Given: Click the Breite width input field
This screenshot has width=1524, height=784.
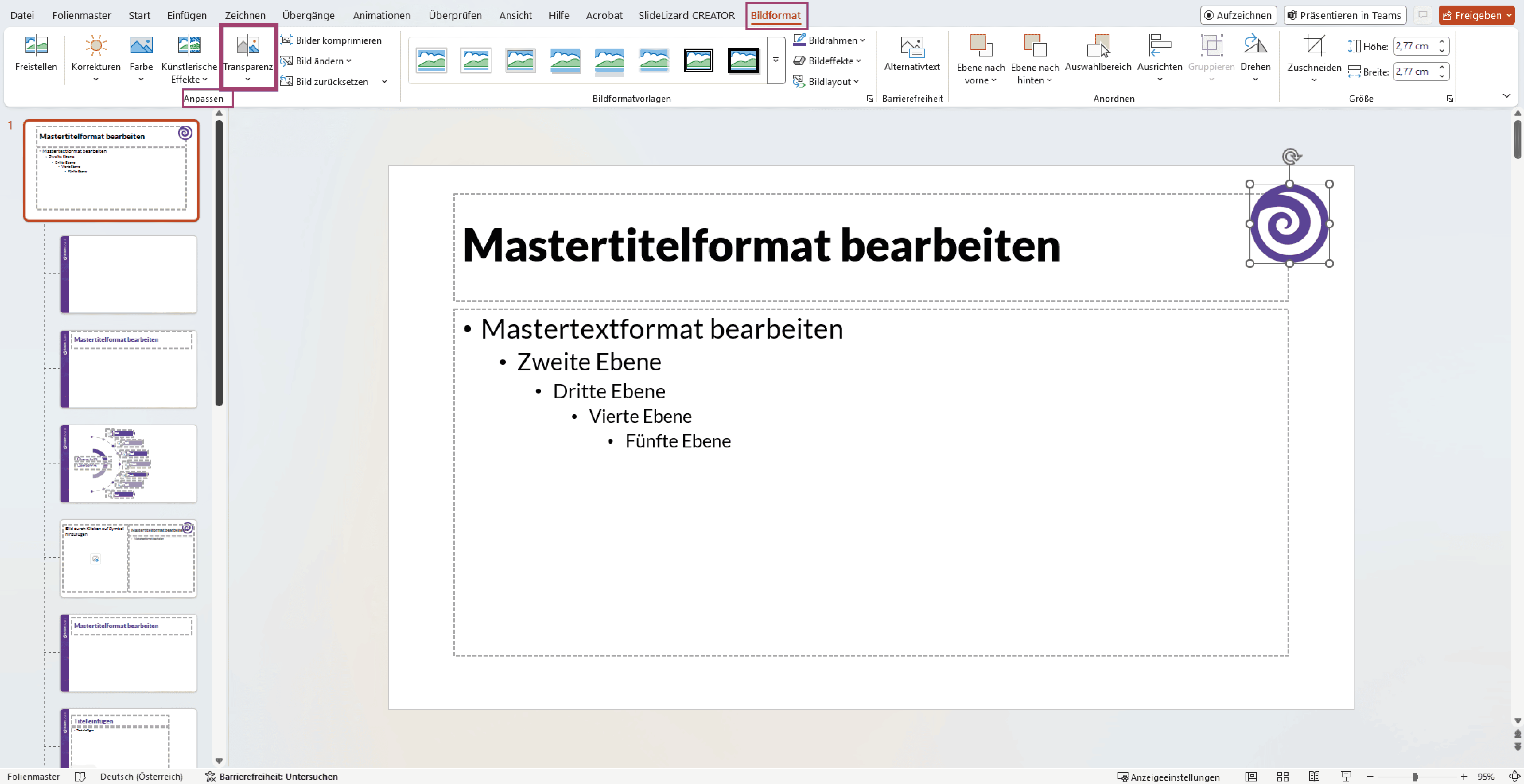Looking at the screenshot, I should (x=1414, y=71).
